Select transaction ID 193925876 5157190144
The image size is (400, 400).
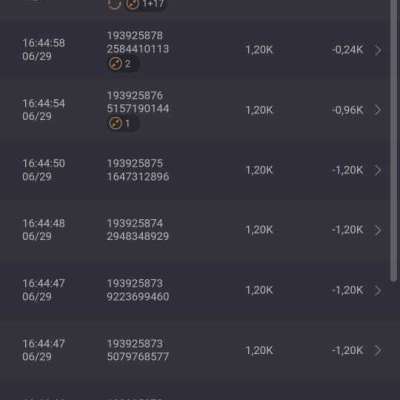pyautogui.click(x=138, y=102)
